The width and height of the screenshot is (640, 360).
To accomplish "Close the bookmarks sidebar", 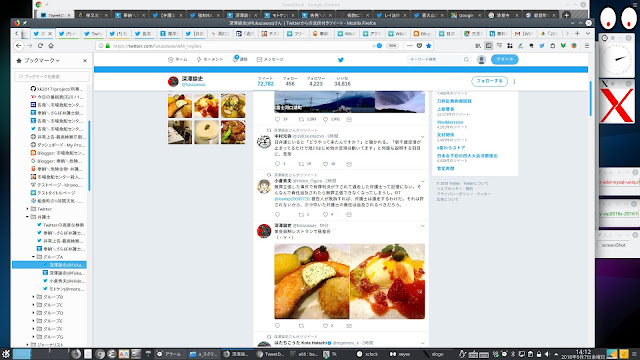I will click(85, 60).
